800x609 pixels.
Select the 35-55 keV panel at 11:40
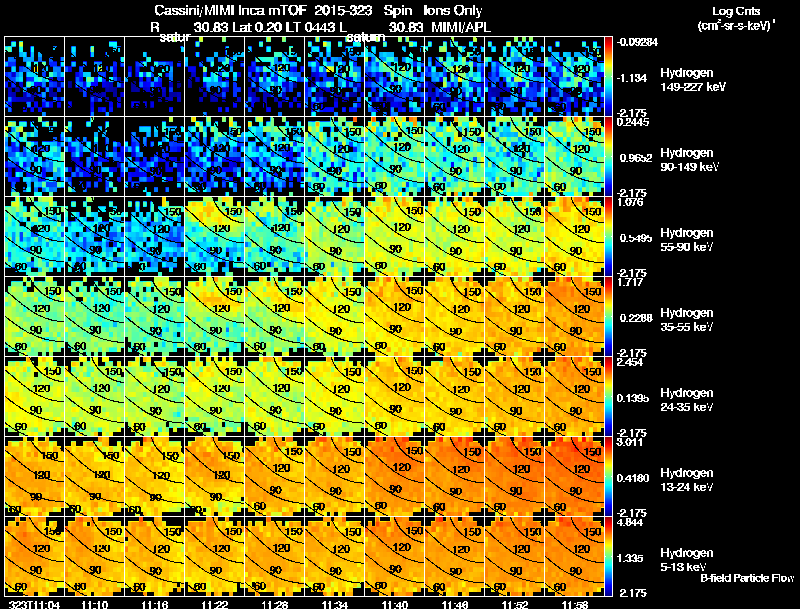pyautogui.click(x=395, y=317)
